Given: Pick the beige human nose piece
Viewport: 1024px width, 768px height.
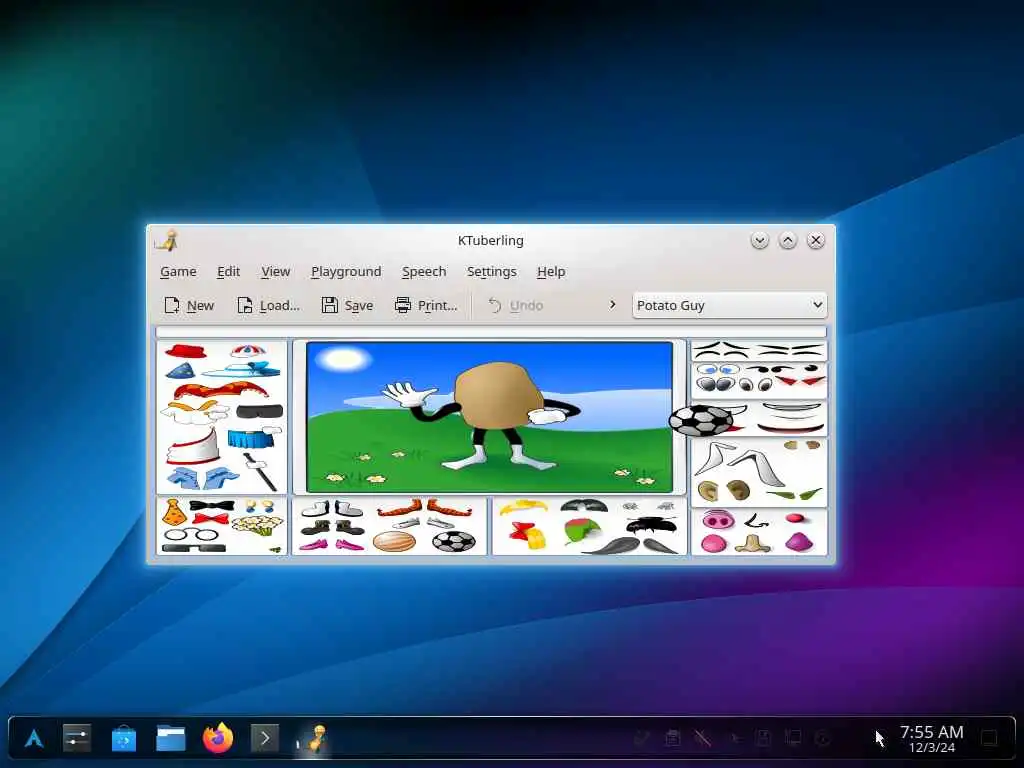Looking at the screenshot, I should coord(753,543).
